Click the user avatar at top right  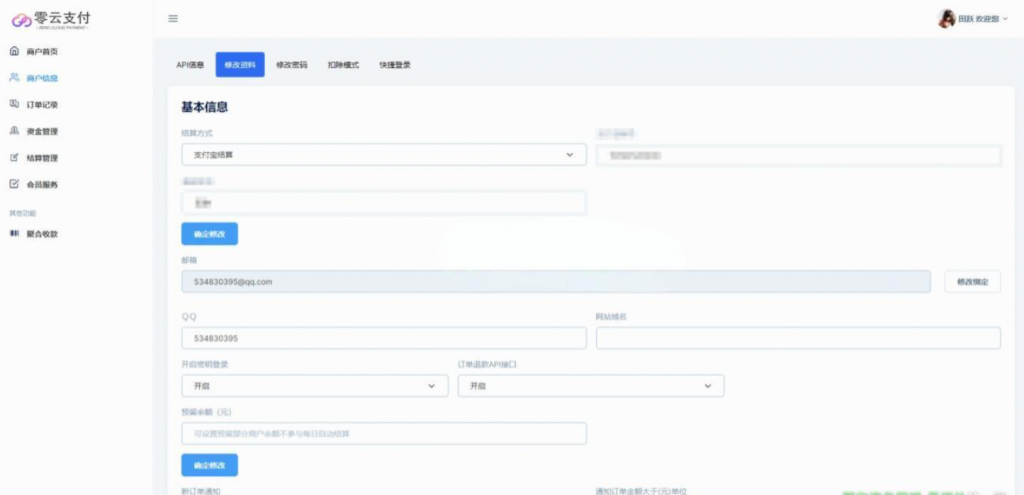pos(946,19)
